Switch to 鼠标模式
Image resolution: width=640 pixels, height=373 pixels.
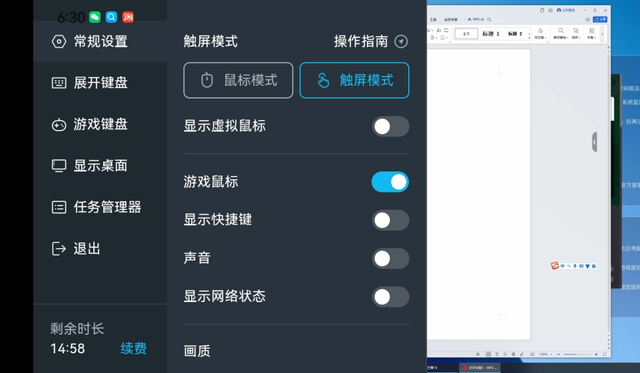point(238,80)
